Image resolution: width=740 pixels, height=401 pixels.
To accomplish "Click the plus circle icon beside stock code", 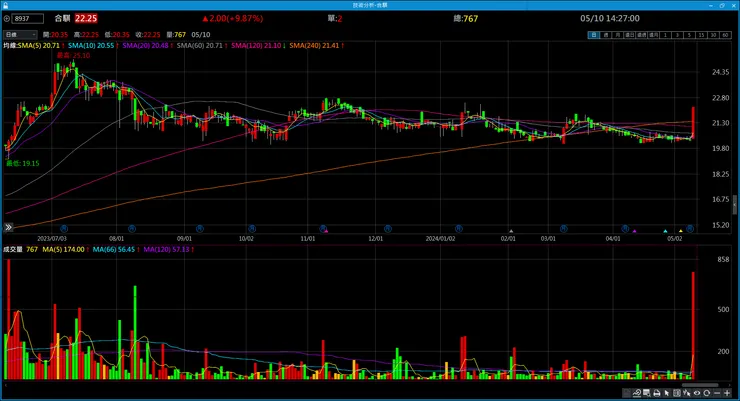I will [x=7, y=18].
